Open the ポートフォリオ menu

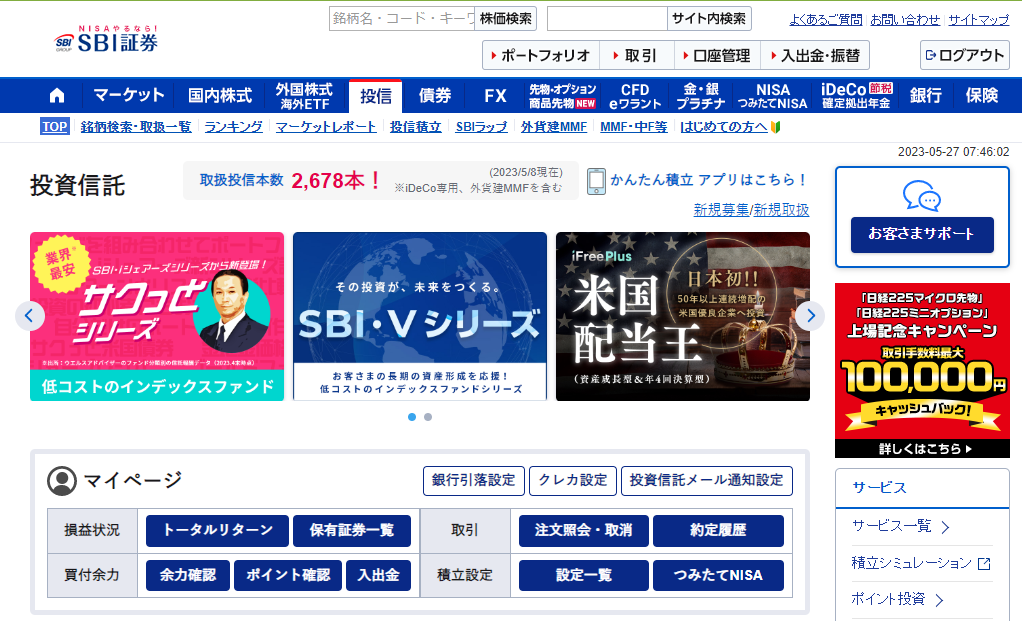[x=541, y=55]
